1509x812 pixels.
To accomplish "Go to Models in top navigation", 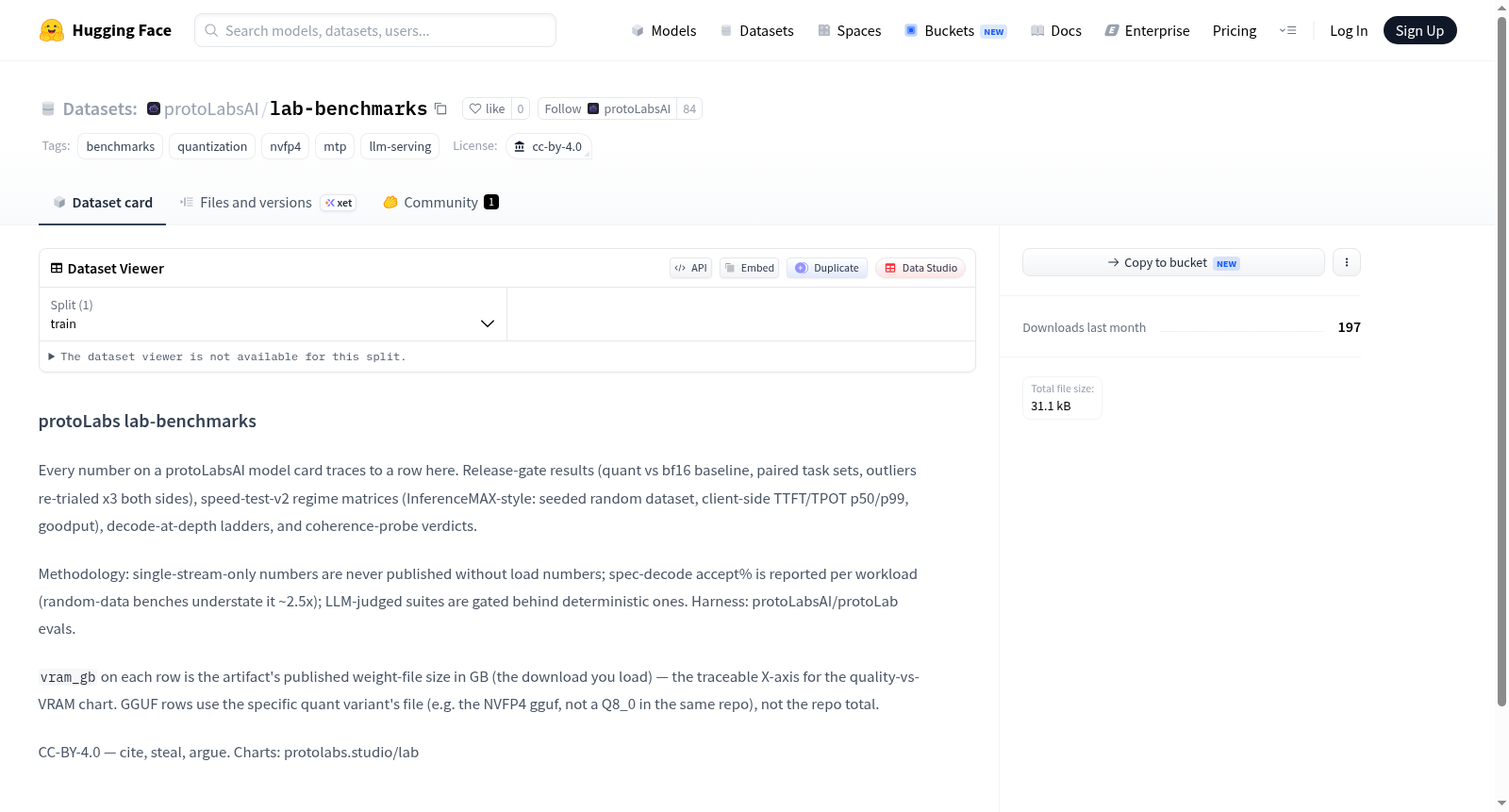I will (664, 30).
